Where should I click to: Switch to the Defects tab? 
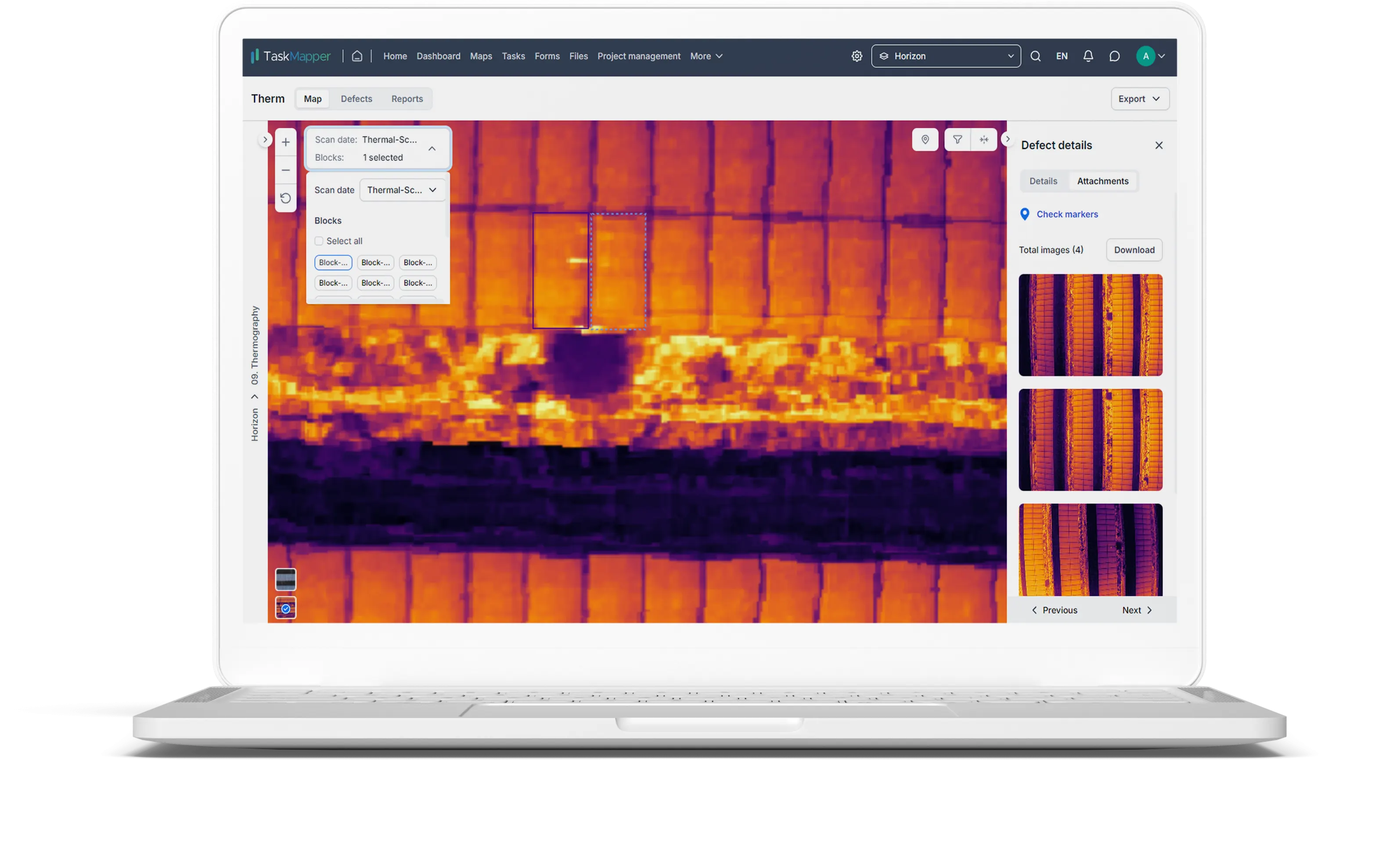coord(356,98)
